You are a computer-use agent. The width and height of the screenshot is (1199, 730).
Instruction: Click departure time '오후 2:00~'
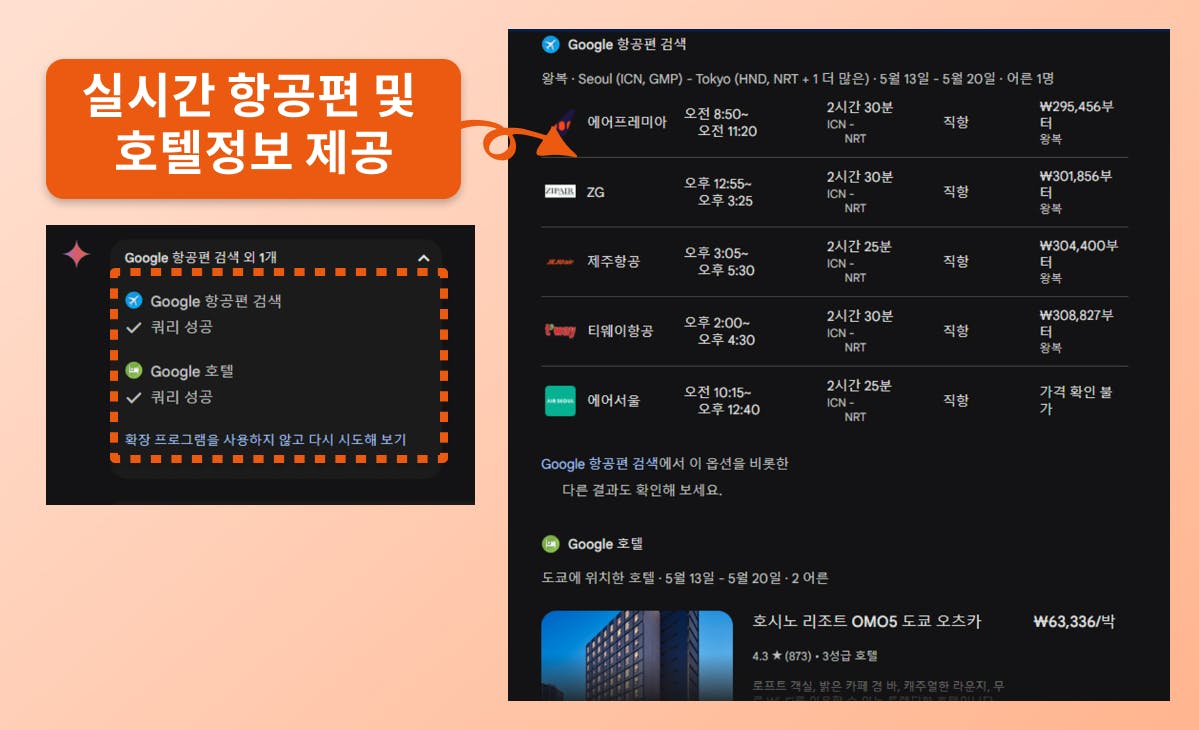(716, 323)
